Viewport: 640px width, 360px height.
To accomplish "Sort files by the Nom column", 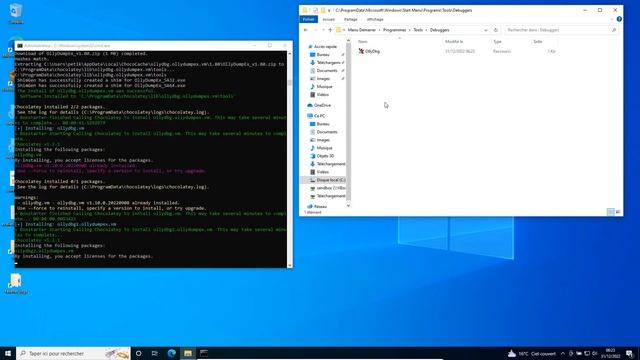I will [399, 42].
